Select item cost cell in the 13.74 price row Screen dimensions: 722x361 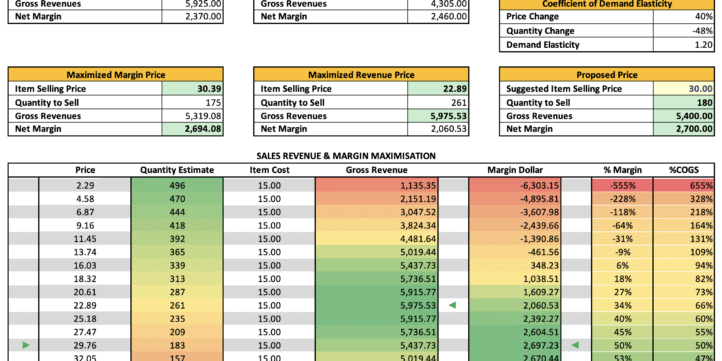tap(269, 252)
